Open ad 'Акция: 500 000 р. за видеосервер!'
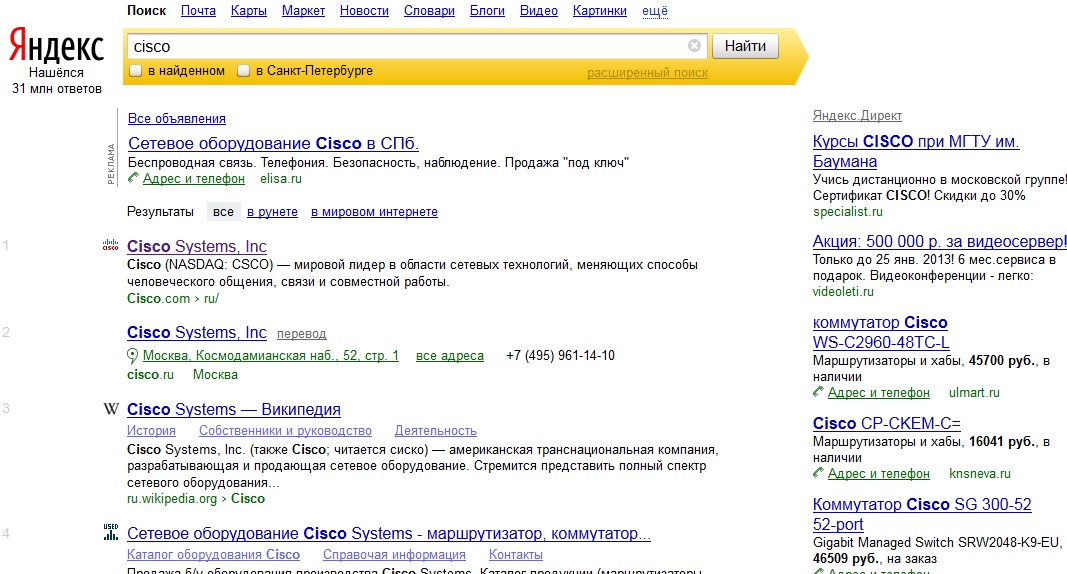Viewport: 1067px width, 574px height. coord(939,241)
